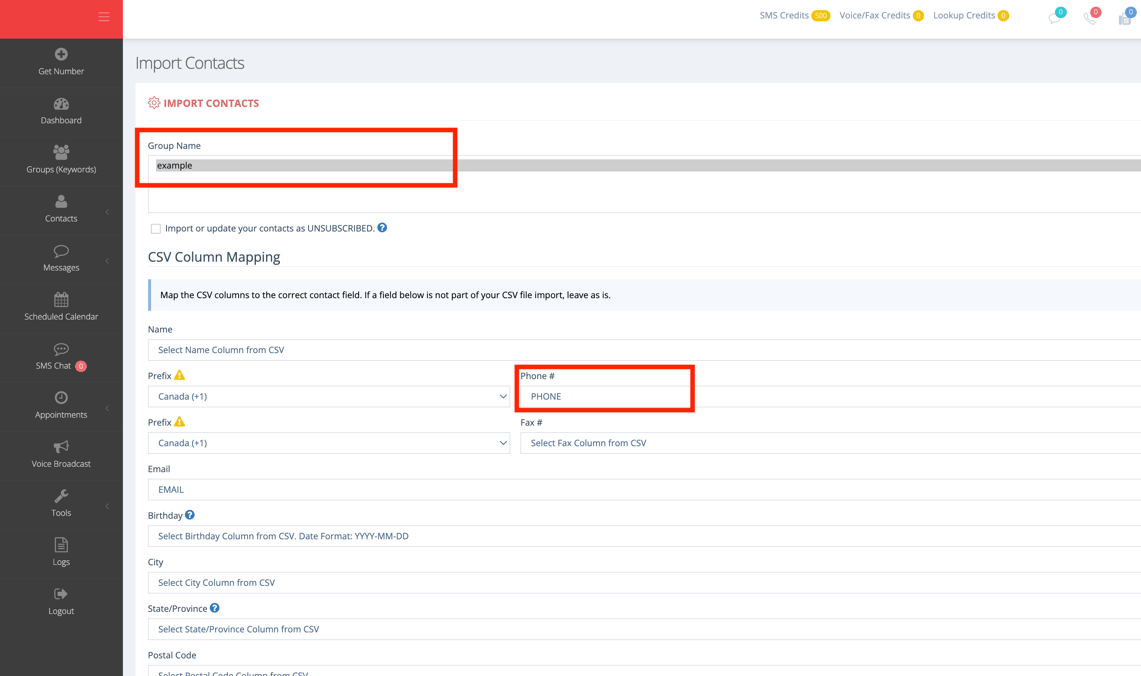Open the Appointments clock icon
This screenshot has width=1141, height=676.
pyautogui.click(x=61, y=397)
